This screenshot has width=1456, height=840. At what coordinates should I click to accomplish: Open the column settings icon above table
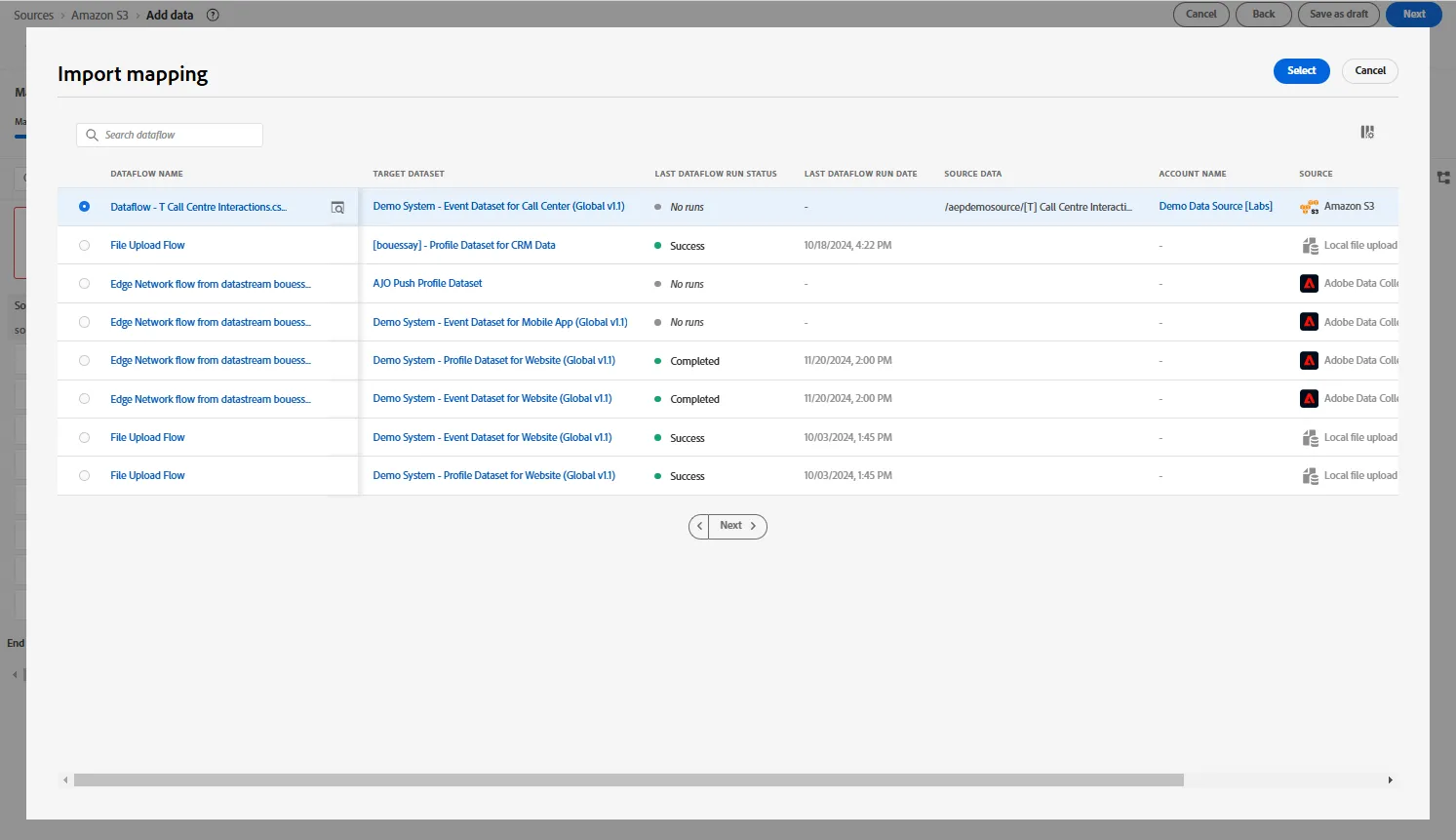tap(1367, 132)
